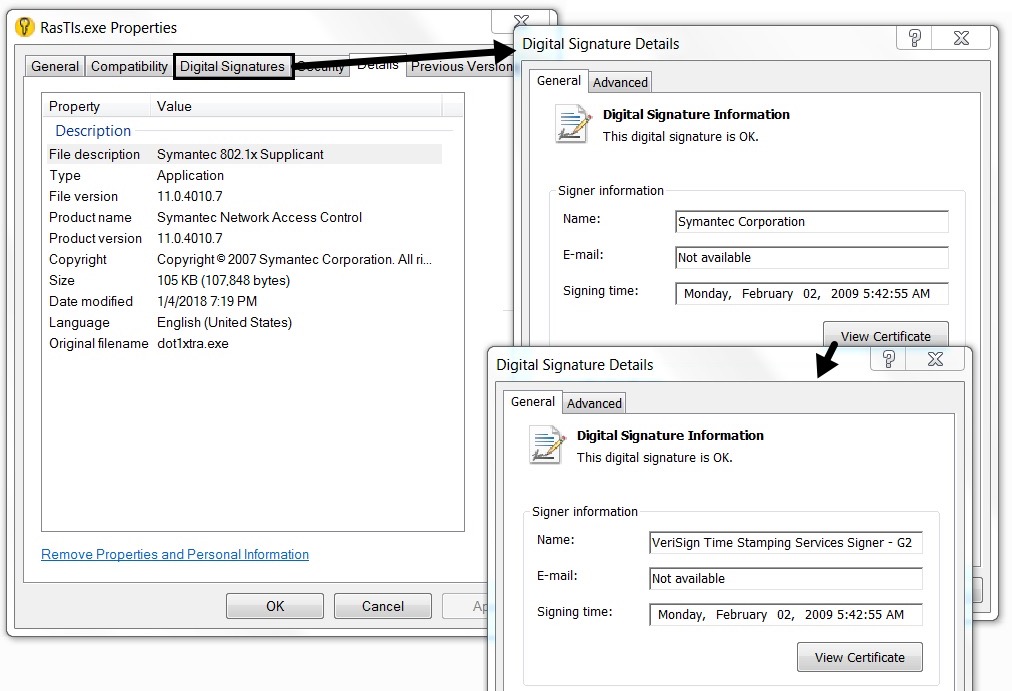Click Cancel in RasTls.exe Properties

click(383, 606)
